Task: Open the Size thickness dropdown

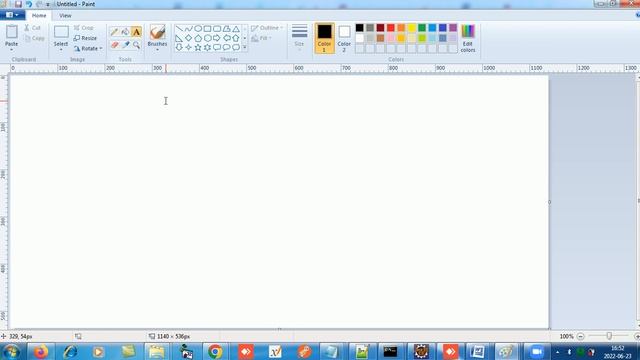Action: pyautogui.click(x=300, y=38)
